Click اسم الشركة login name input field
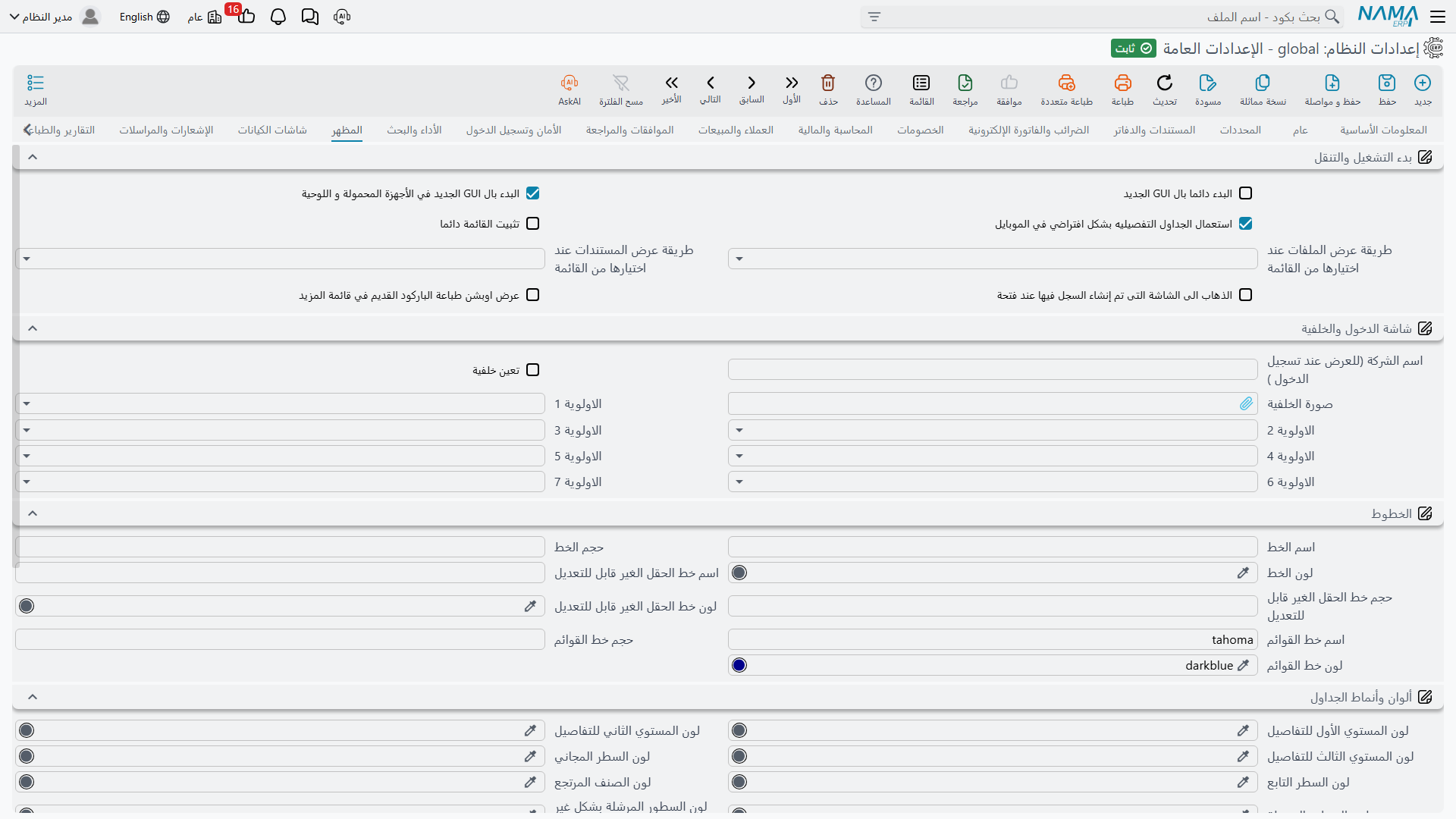Viewport: 1456px width, 819px height. coord(993,370)
